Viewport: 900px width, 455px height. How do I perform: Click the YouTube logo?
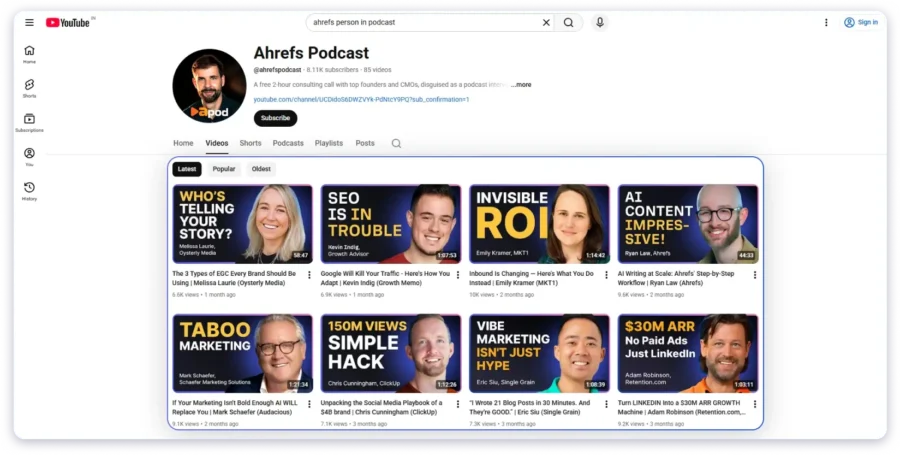pyautogui.click(x=68, y=22)
